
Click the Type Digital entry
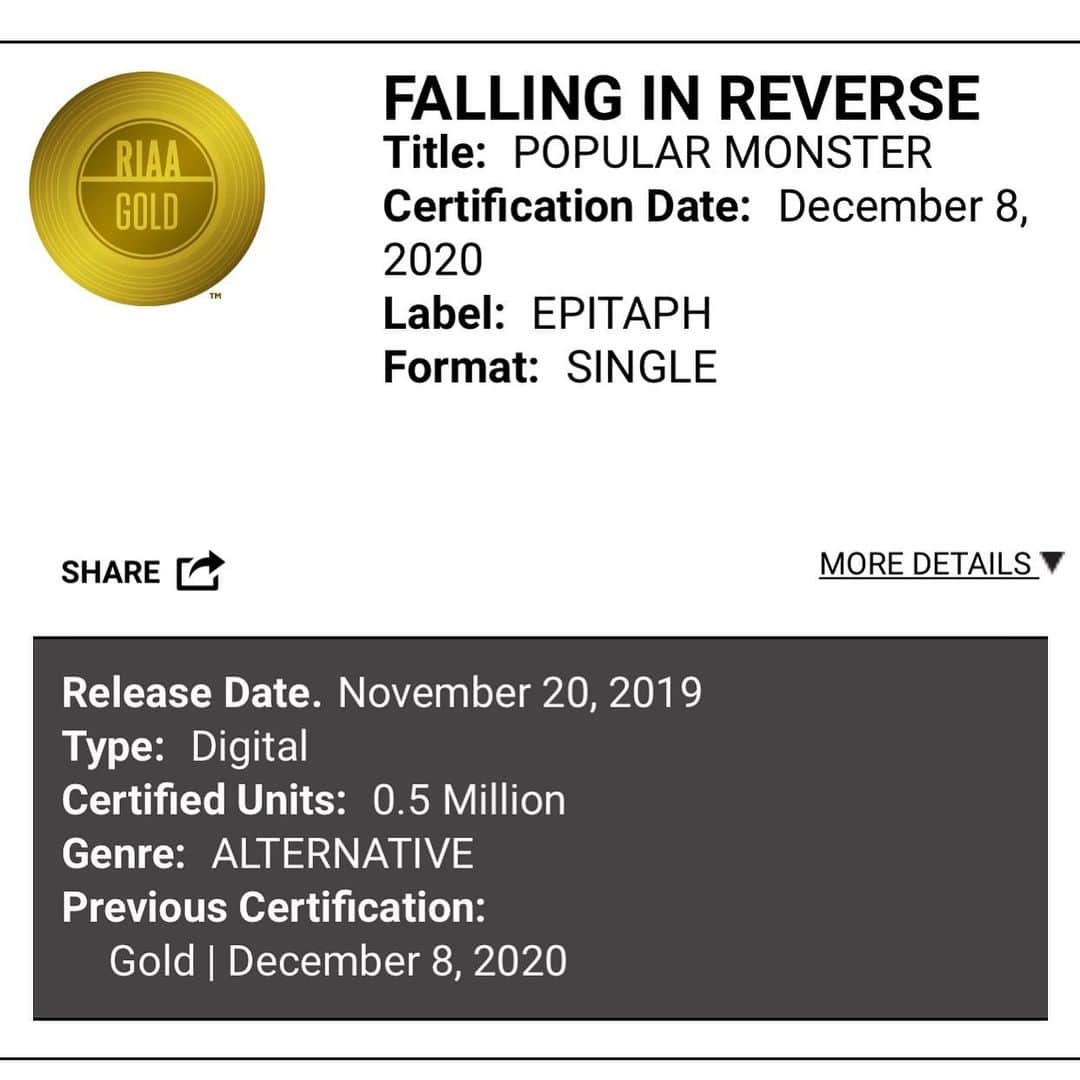185,747
